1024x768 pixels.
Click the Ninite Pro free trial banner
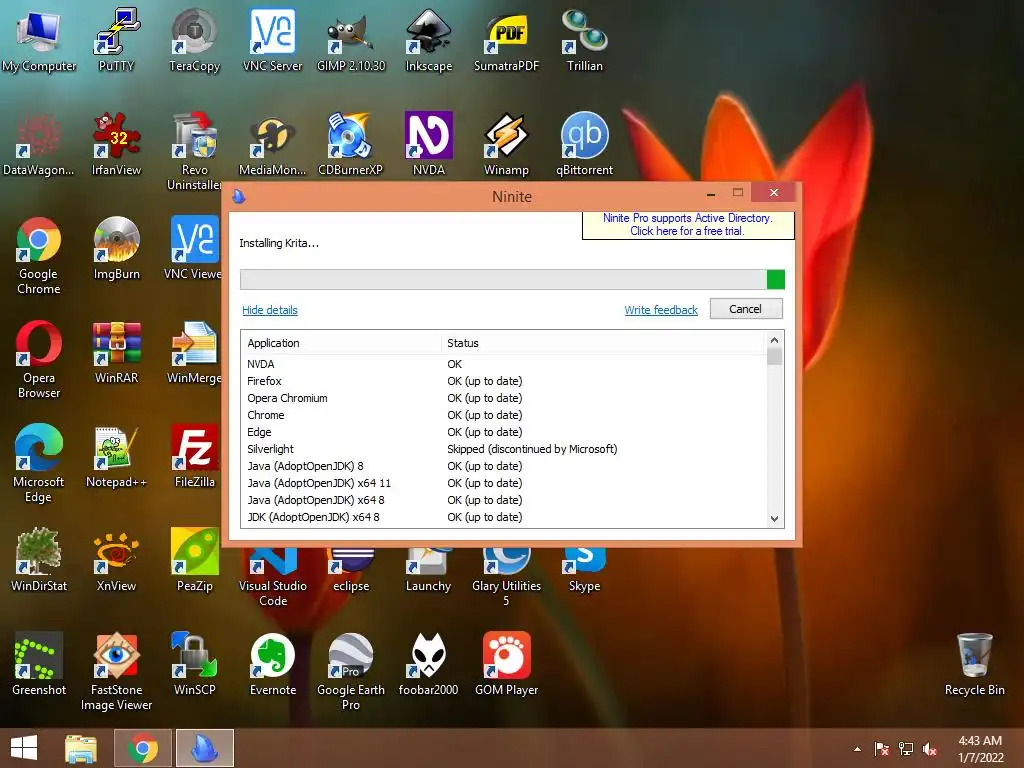coord(688,225)
